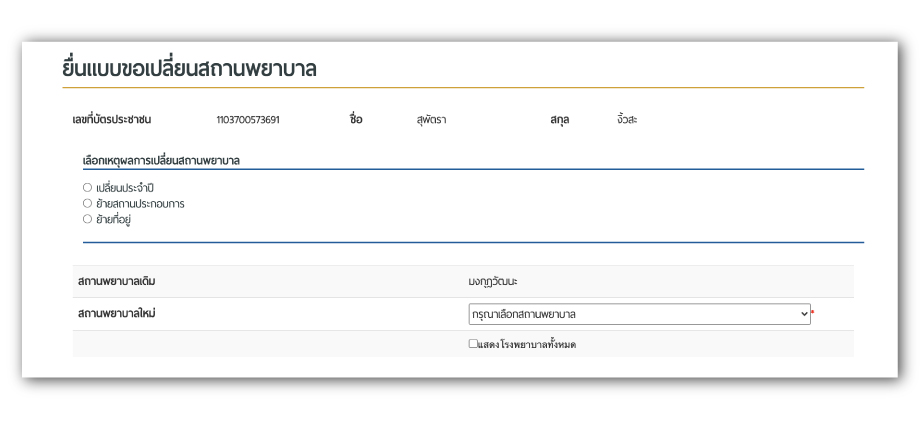Click the page heading ยื่นแบบขอเปลี่ยนสถานพยาบาล
924x425 pixels.
189,69
